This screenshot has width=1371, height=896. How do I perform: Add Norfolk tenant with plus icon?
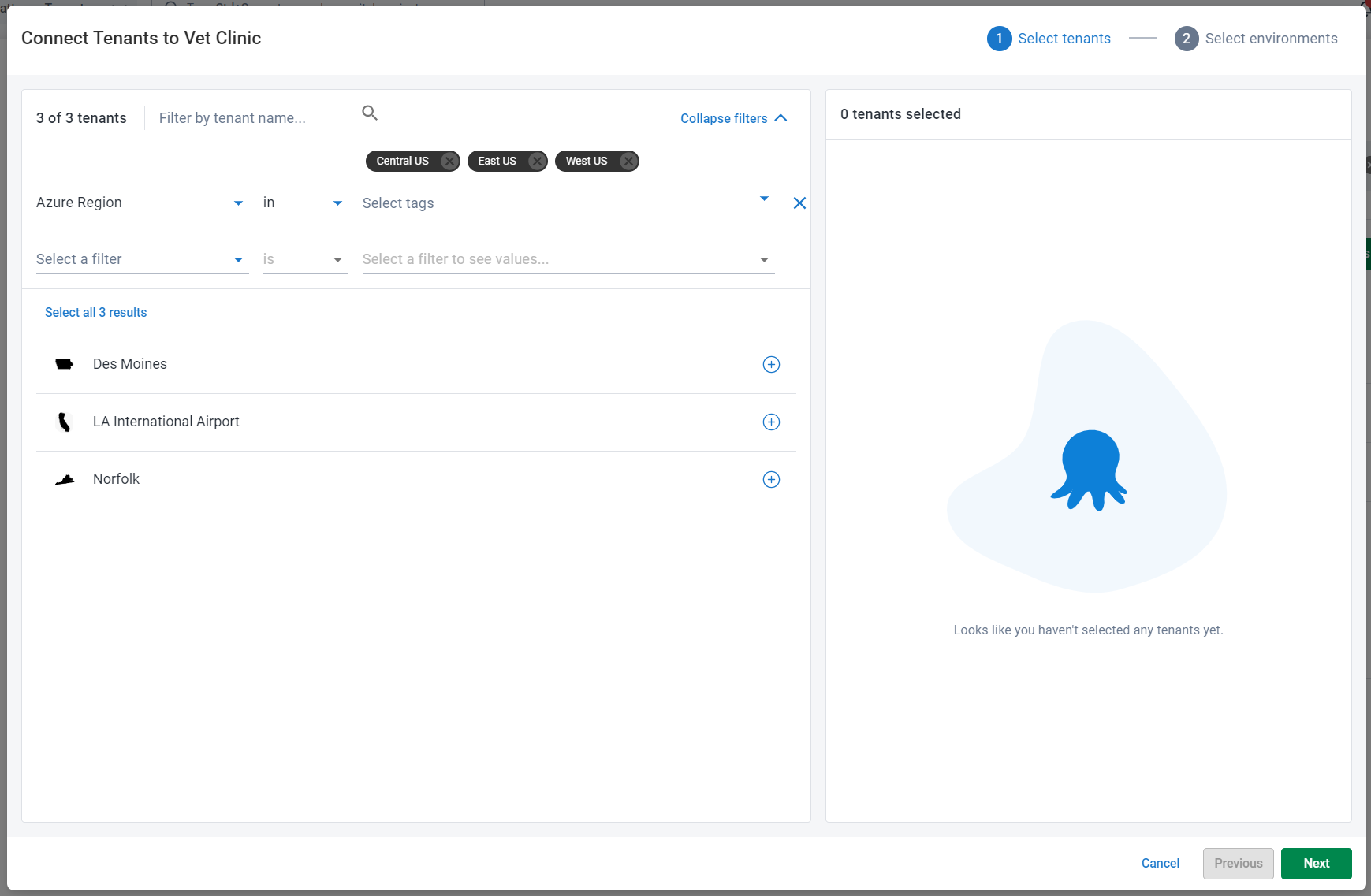click(x=771, y=479)
